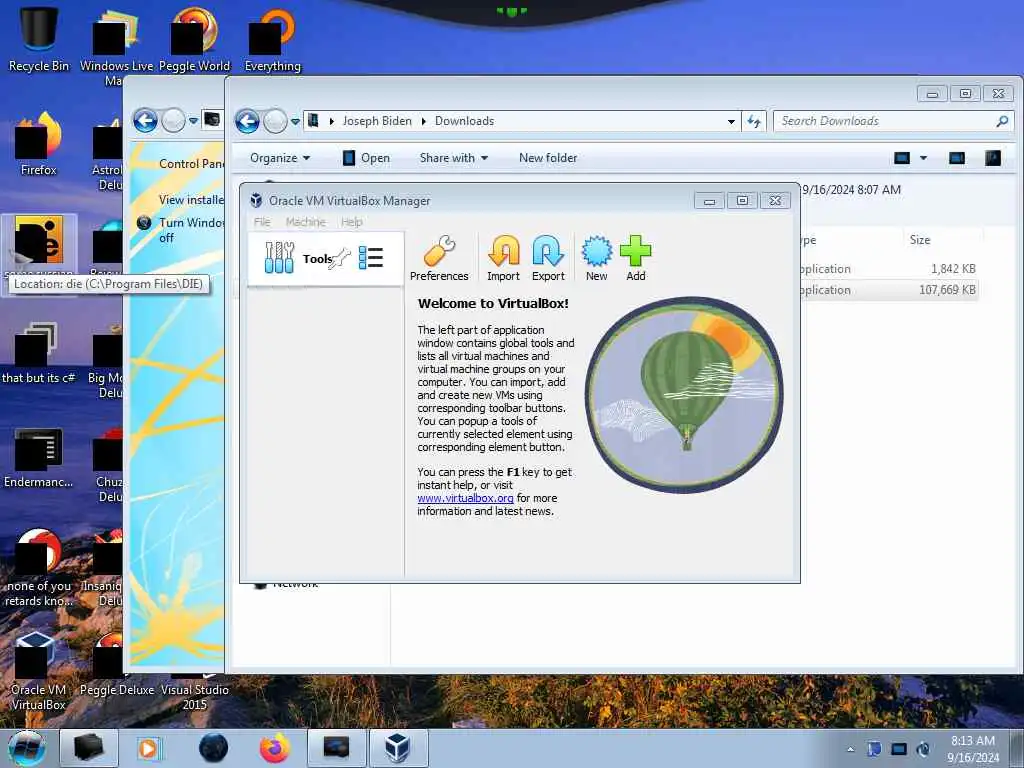Select the Recycle Bin desktop icon
Image resolution: width=1024 pixels, height=768 pixels.
click(39, 39)
